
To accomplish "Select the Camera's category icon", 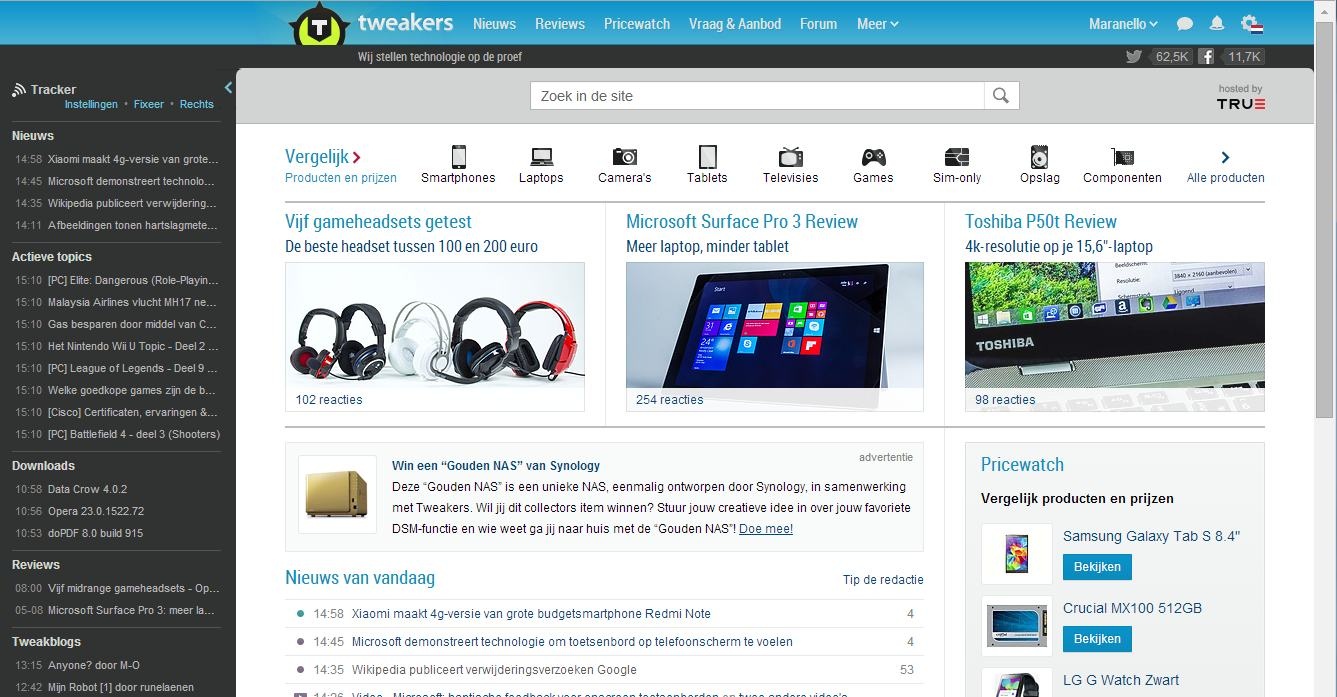I will (x=625, y=157).
